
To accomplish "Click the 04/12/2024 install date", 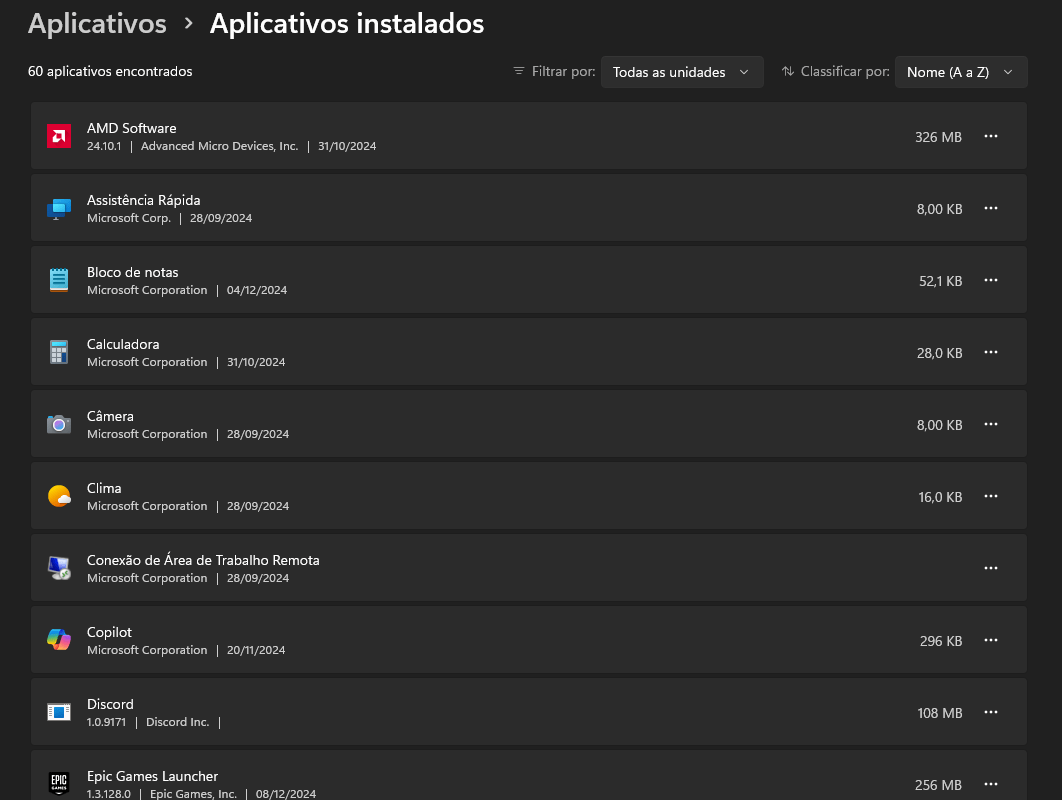I will [257, 290].
